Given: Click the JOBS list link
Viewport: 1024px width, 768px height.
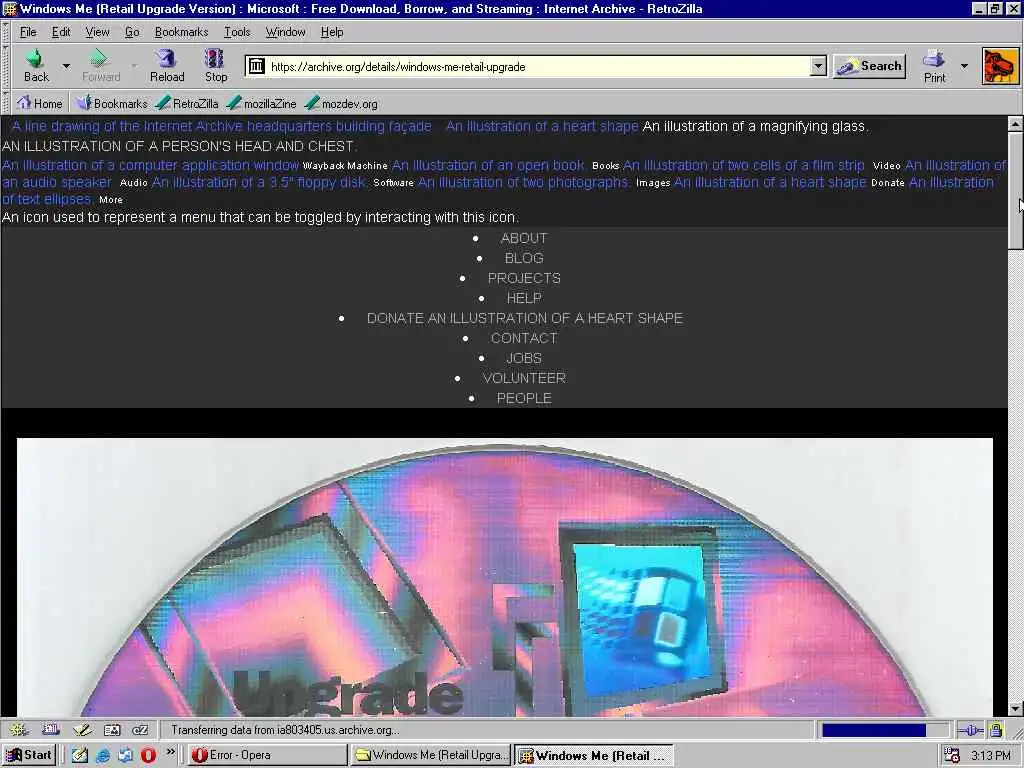Looking at the screenshot, I should pos(524,359).
